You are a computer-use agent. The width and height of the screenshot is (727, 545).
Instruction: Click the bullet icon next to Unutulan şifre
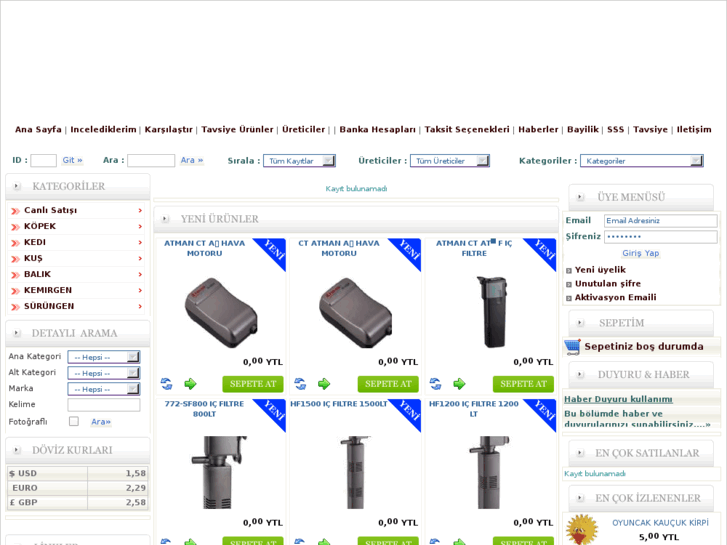569,284
